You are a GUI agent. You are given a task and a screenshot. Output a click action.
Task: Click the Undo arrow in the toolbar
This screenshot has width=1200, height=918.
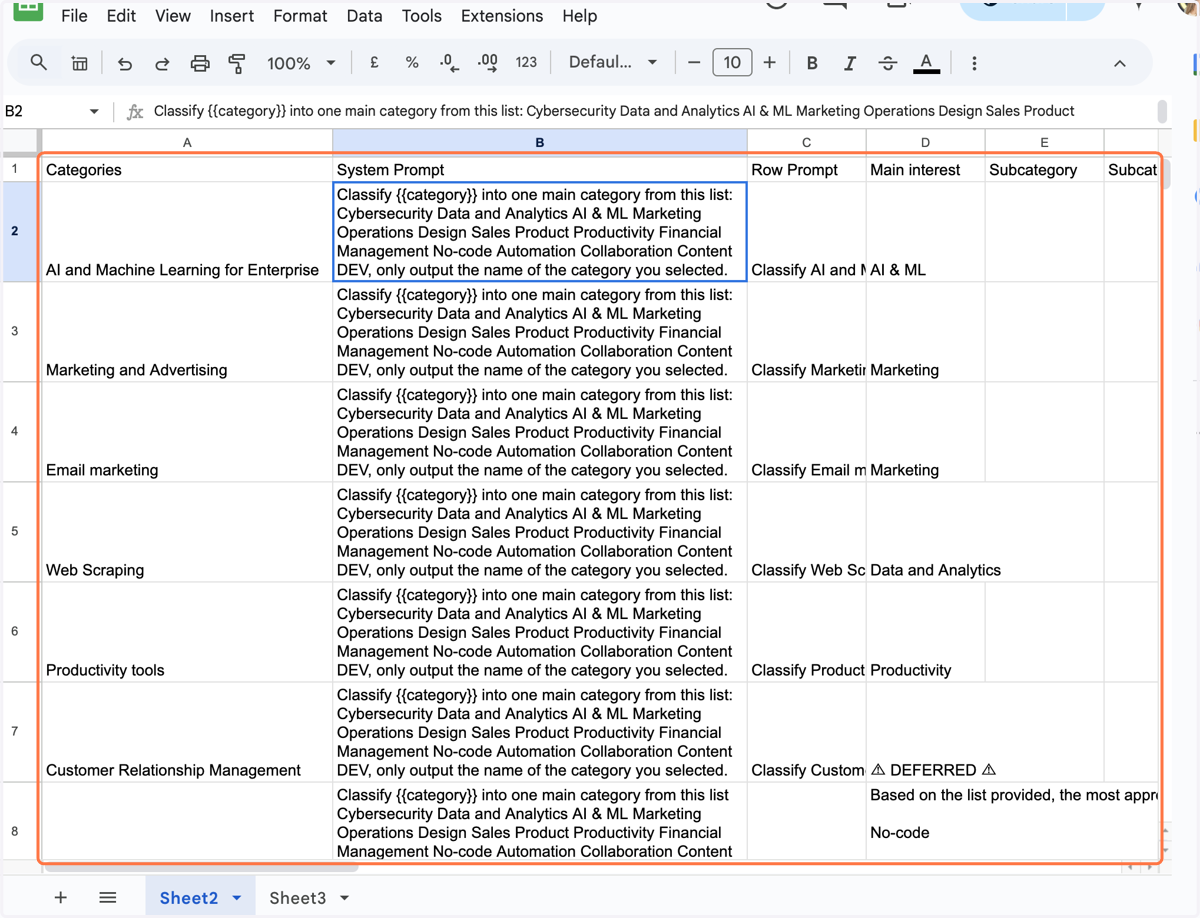click(x=124, y=63)
